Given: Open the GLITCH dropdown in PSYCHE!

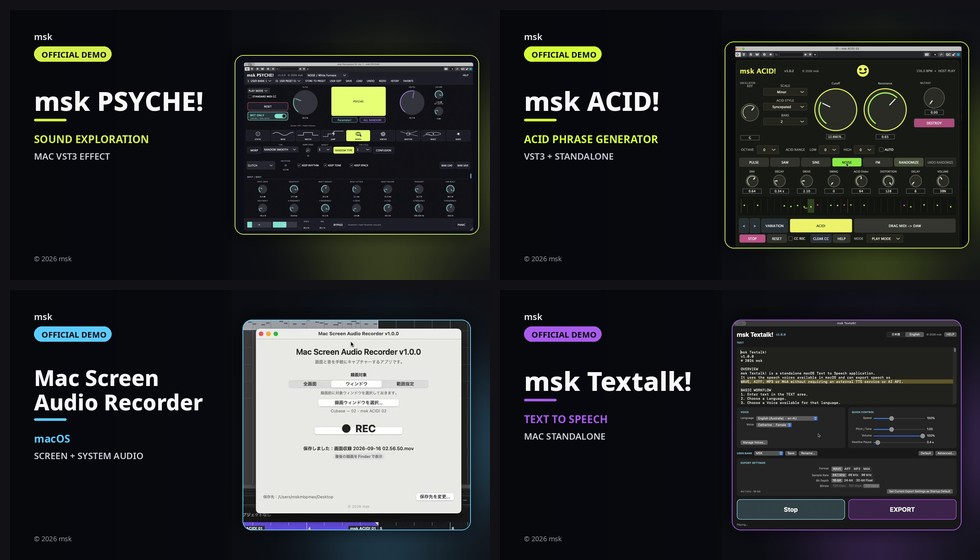Looking at the screenshot, I should (261, 166).
